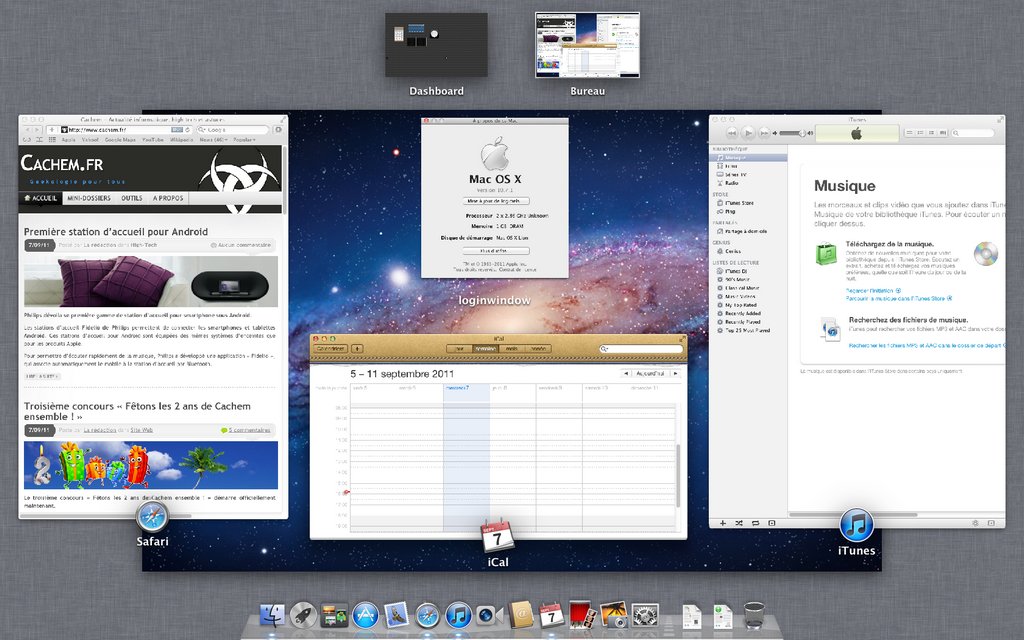Click Safari Google search field
This screenshot has height=640, width=1024.
pos(232,130)
